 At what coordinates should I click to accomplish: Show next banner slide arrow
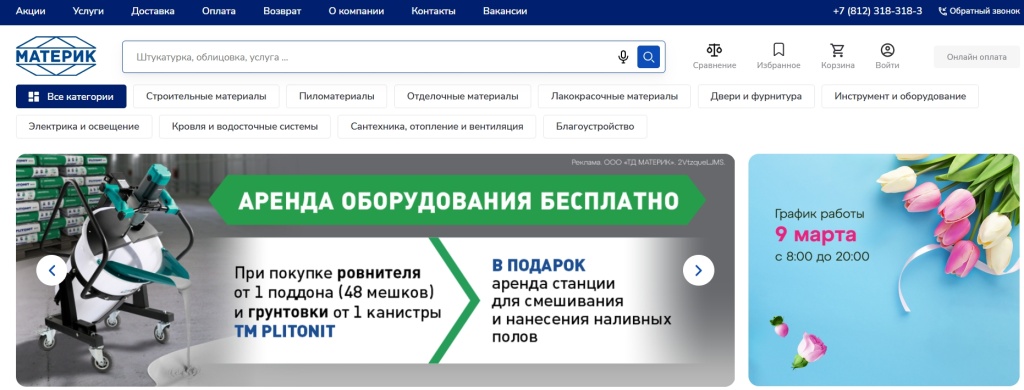(698, 270)
